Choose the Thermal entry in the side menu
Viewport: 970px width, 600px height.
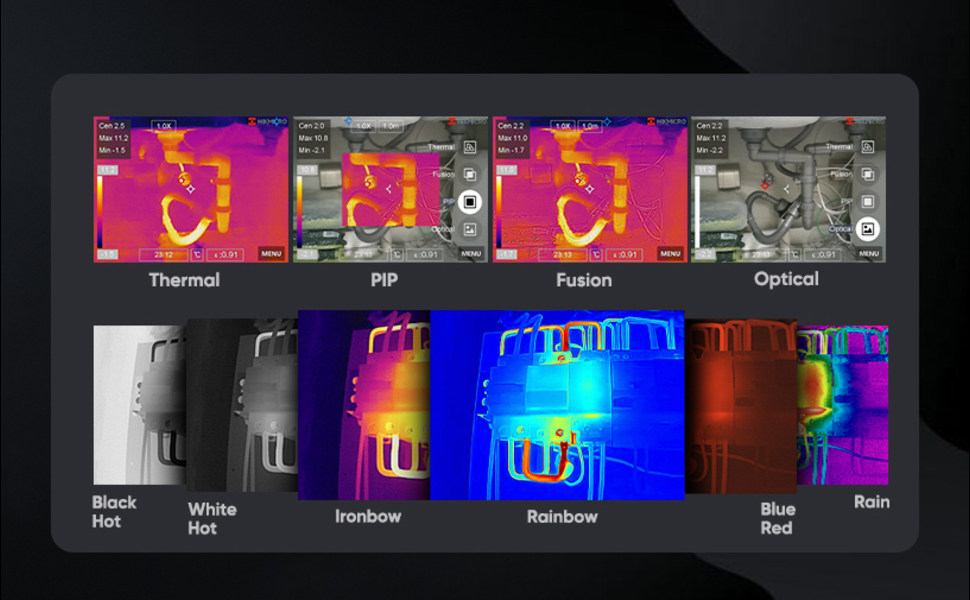tap(440, 147)
